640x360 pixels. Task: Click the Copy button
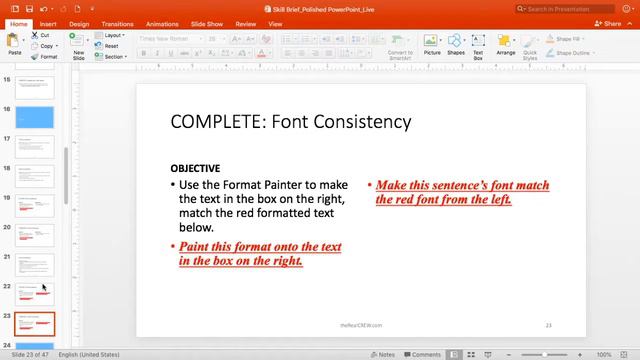(x=42, y=46)
